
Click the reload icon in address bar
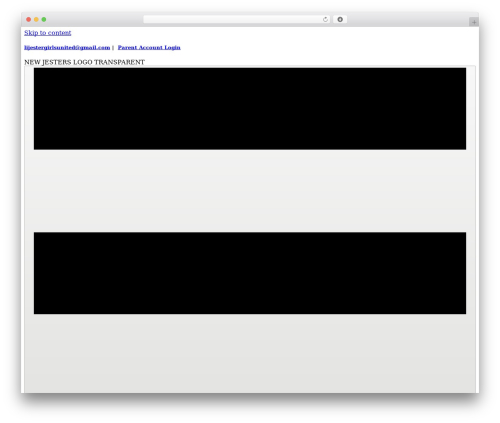click(325, 20)
